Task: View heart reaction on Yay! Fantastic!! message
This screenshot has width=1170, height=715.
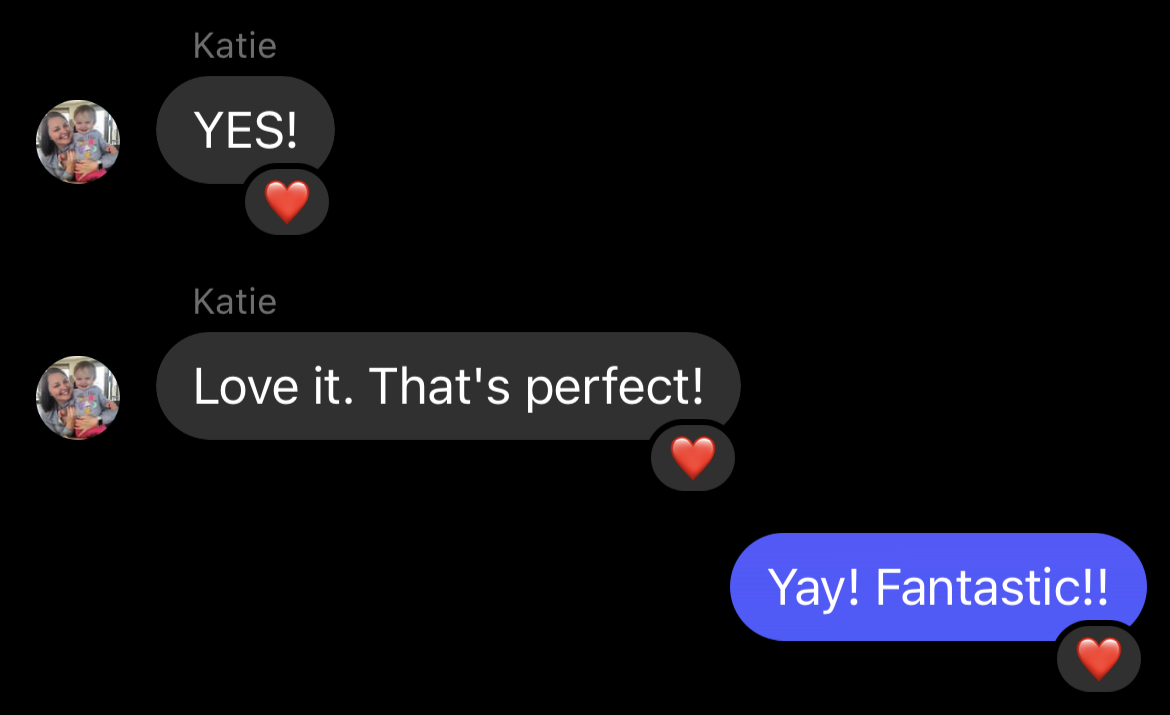Action: tap(1098, 659)
